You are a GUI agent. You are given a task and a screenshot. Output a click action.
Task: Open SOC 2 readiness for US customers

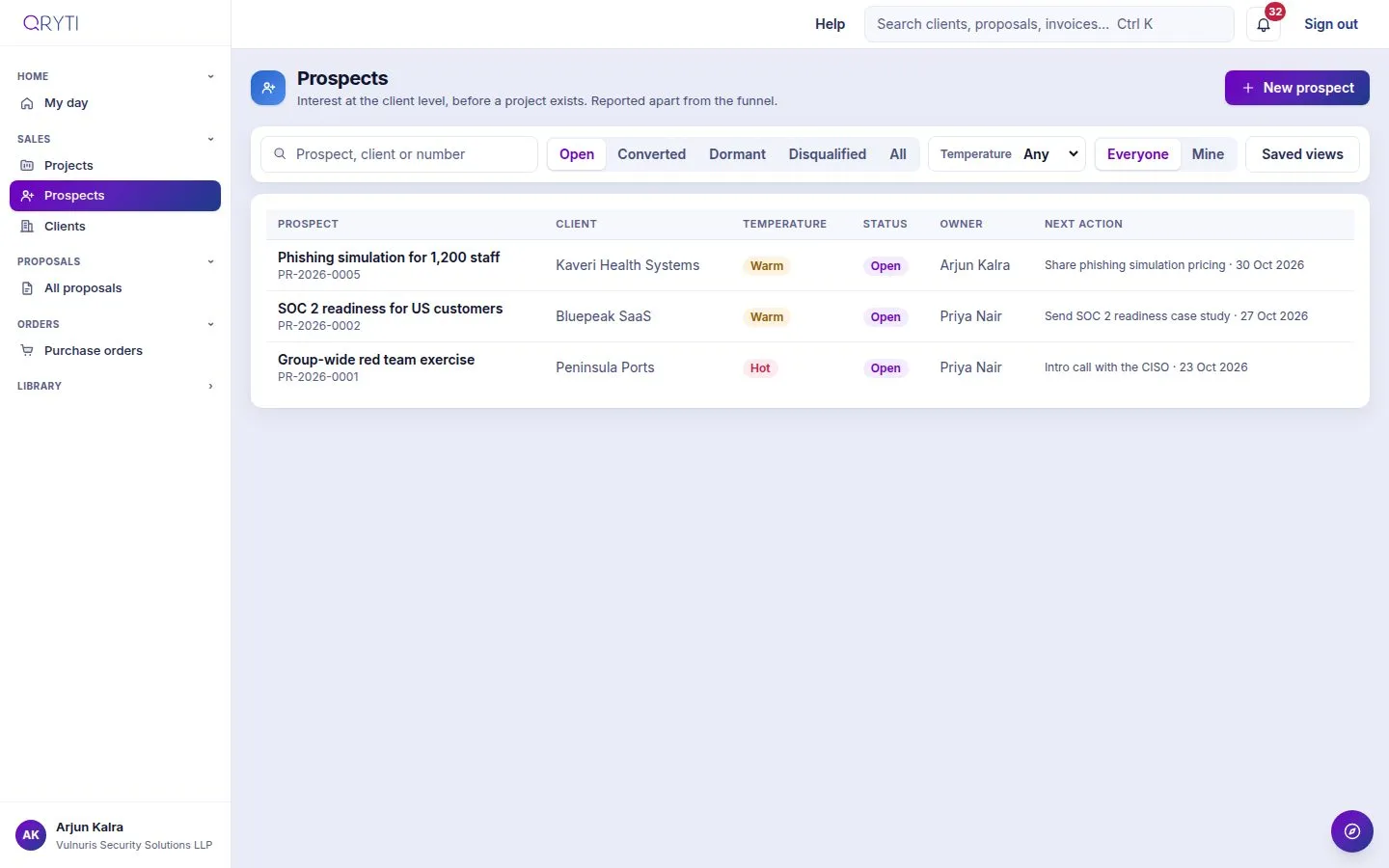point(390,309)
